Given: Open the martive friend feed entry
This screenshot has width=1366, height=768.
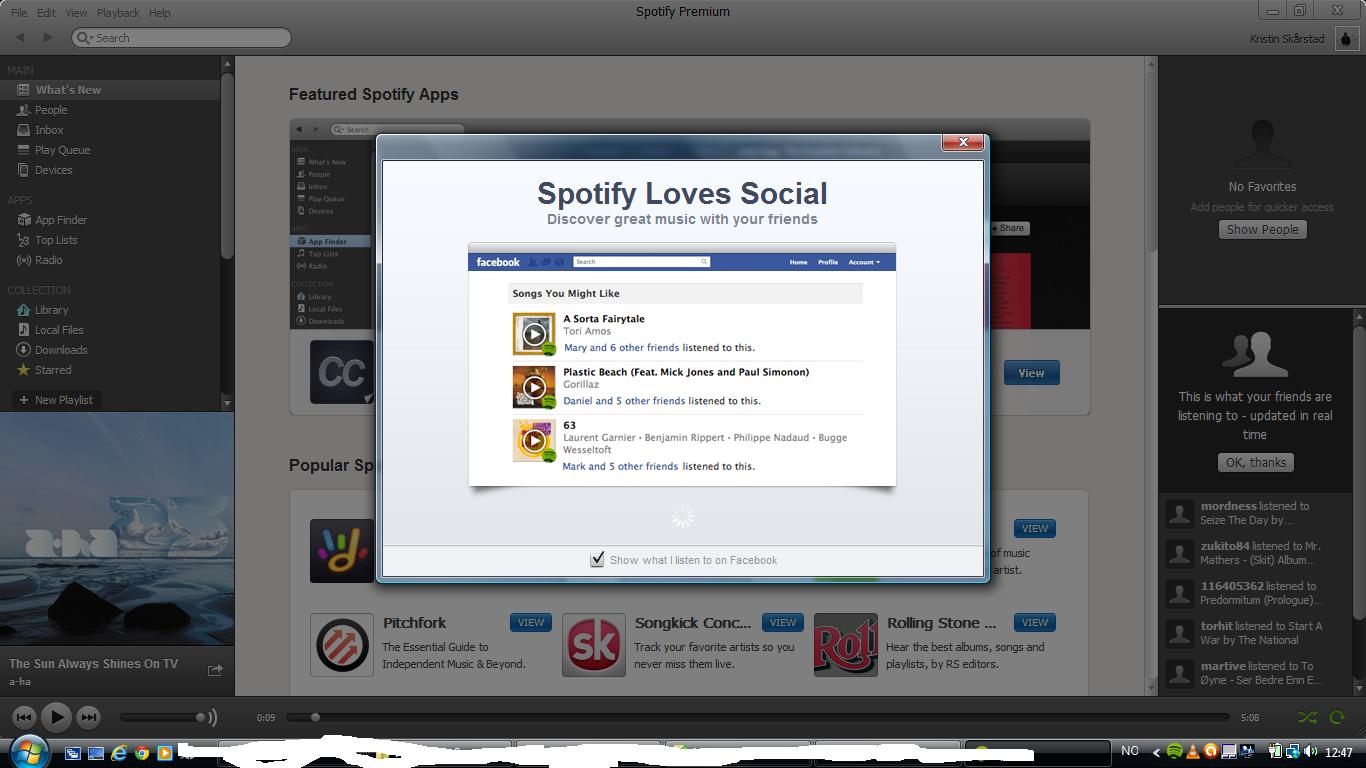Looking at the screenshot, I should pyautogui.click(x=1256, y=673).
